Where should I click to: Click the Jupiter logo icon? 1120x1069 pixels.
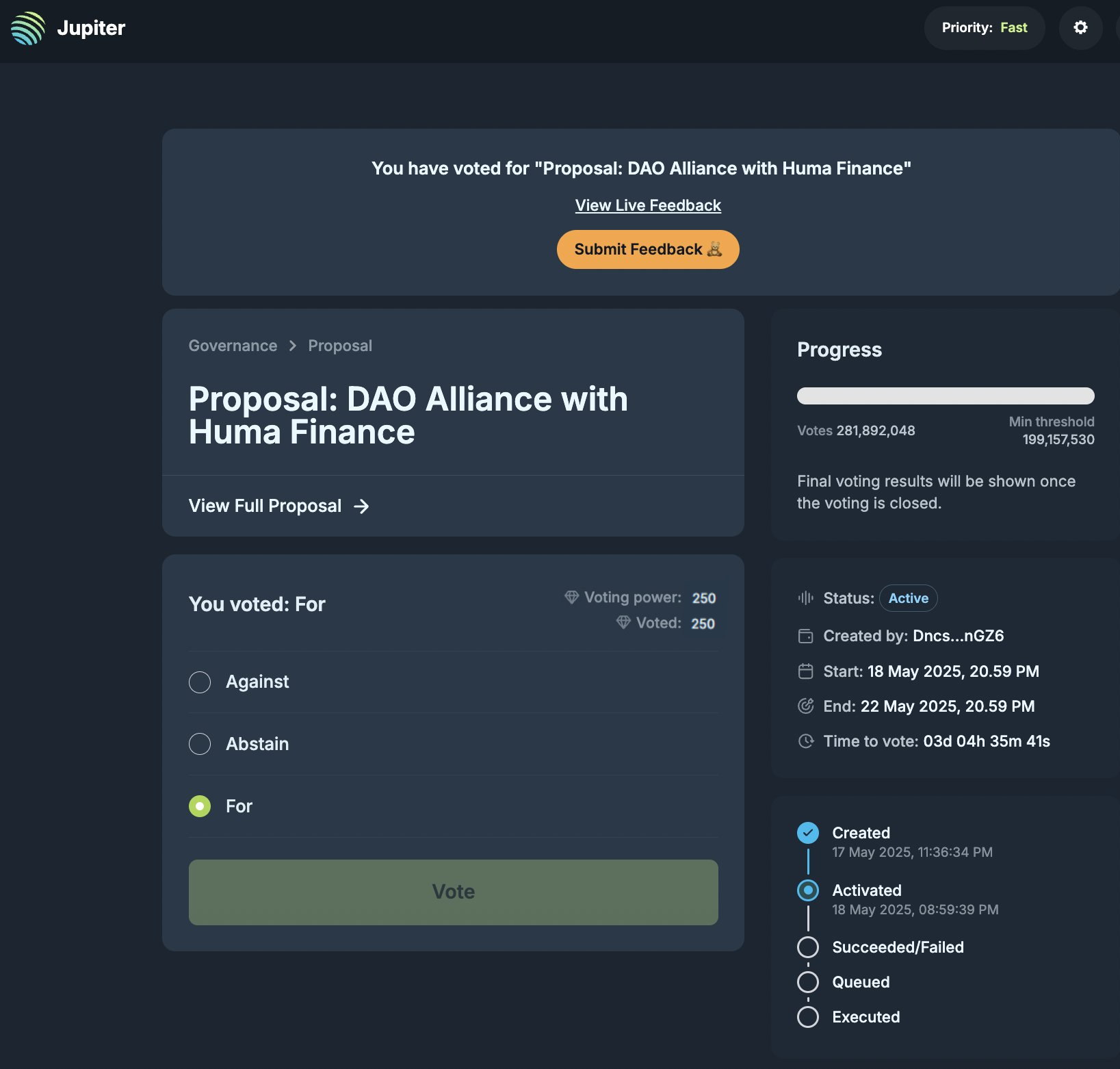tap(28, 28)
